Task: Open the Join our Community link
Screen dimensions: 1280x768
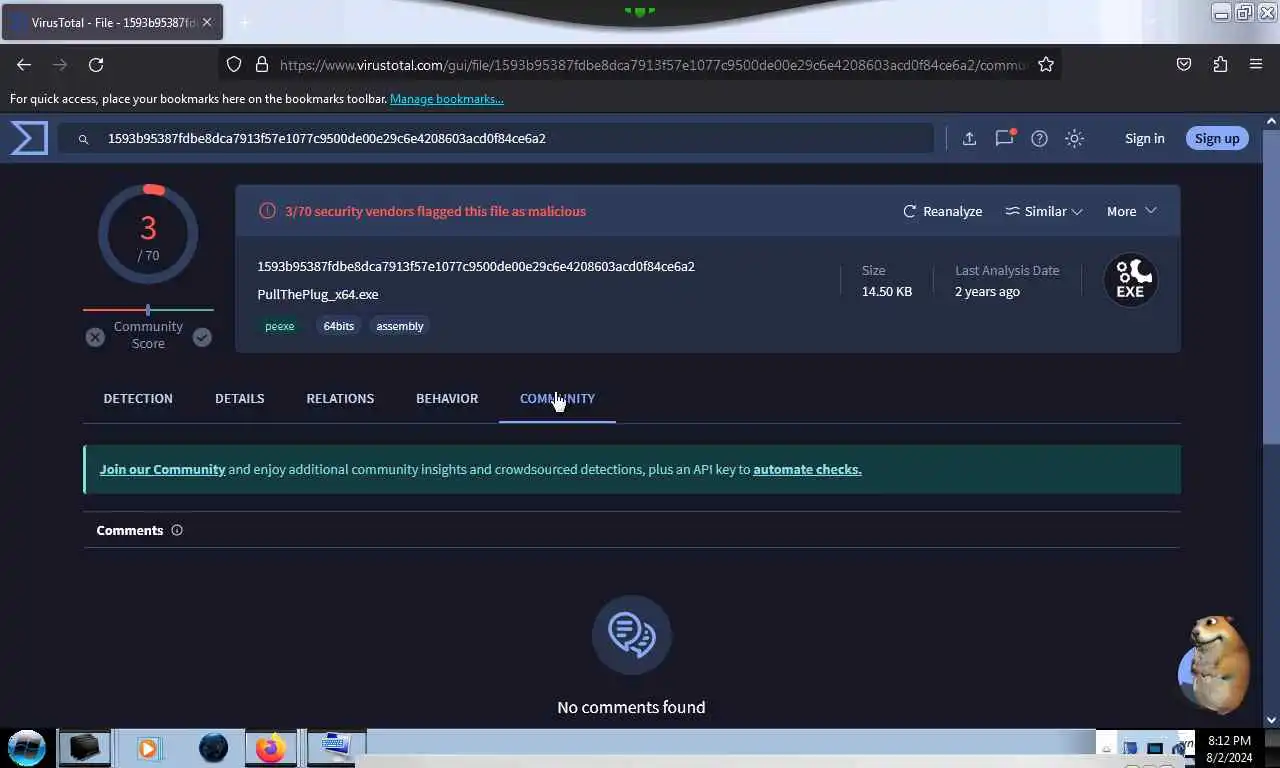Action: point(163,469)
